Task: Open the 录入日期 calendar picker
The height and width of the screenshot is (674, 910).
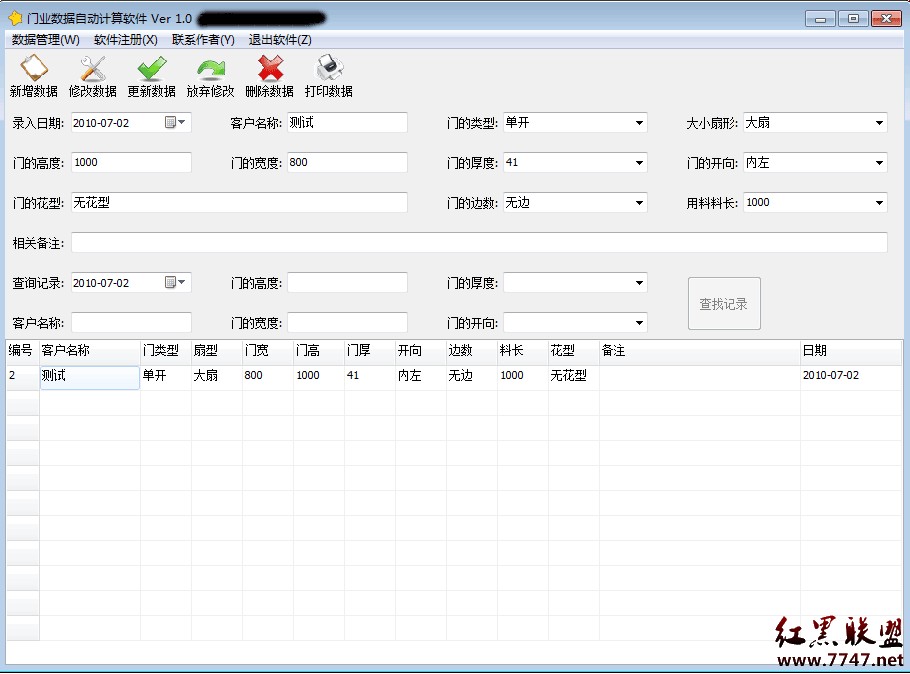Action: pyautogui.click(x=175, y=122)
